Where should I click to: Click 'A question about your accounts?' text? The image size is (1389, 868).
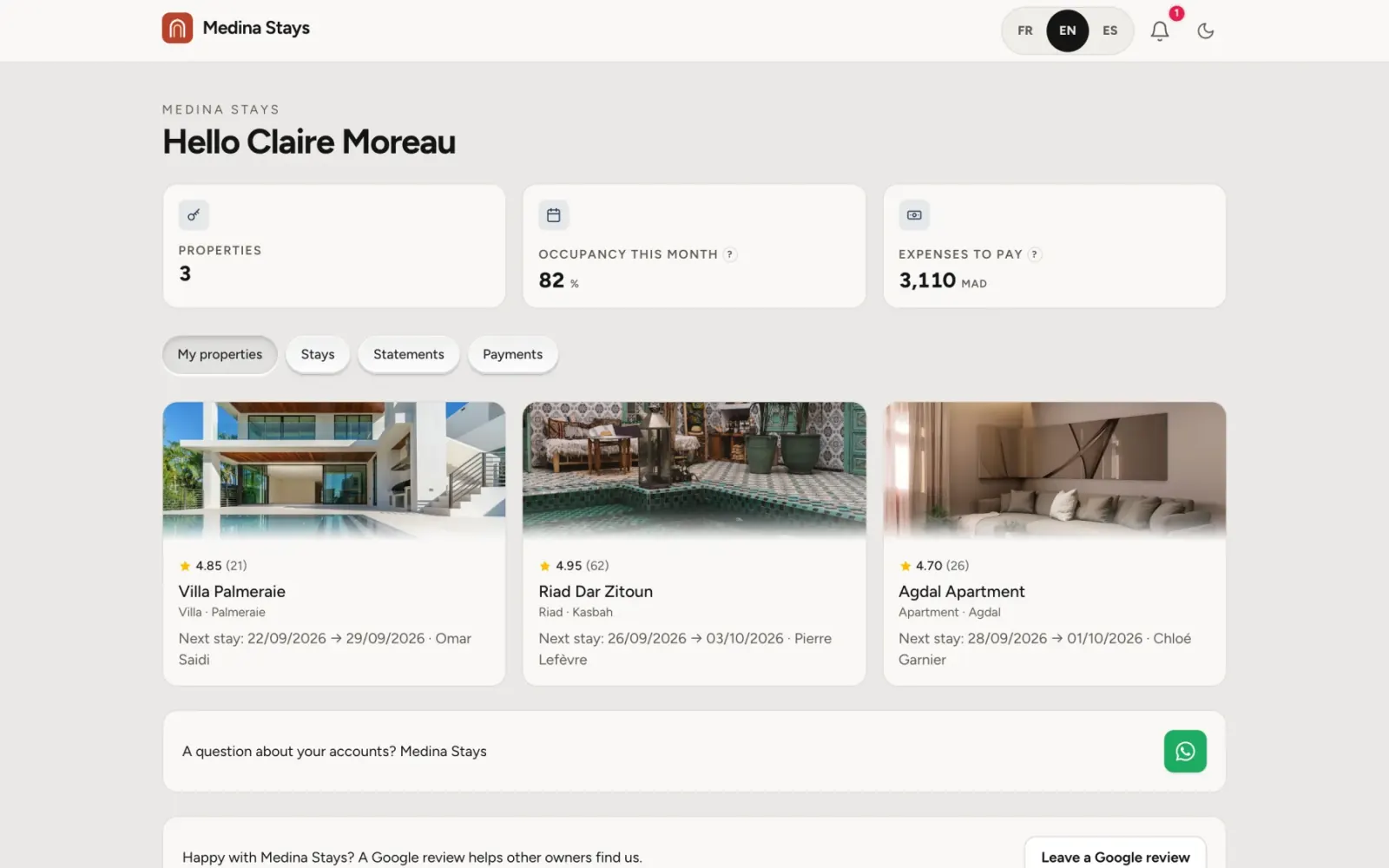point(289,751)
